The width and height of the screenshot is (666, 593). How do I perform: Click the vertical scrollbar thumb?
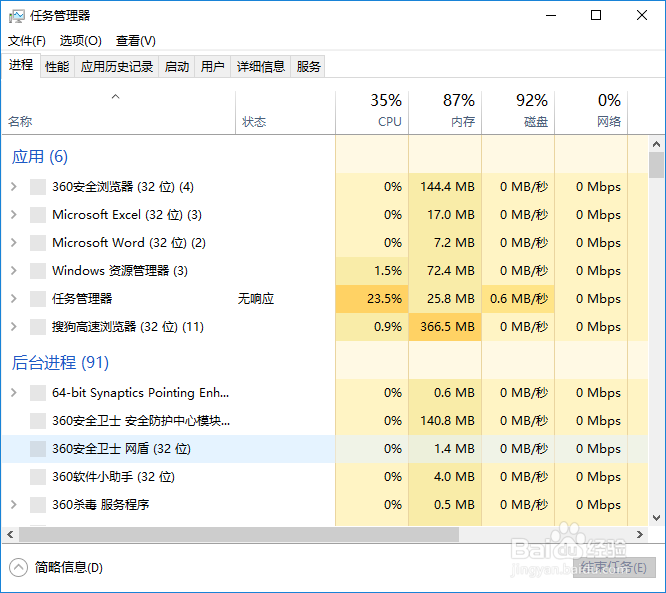click(x=656, y=165)
